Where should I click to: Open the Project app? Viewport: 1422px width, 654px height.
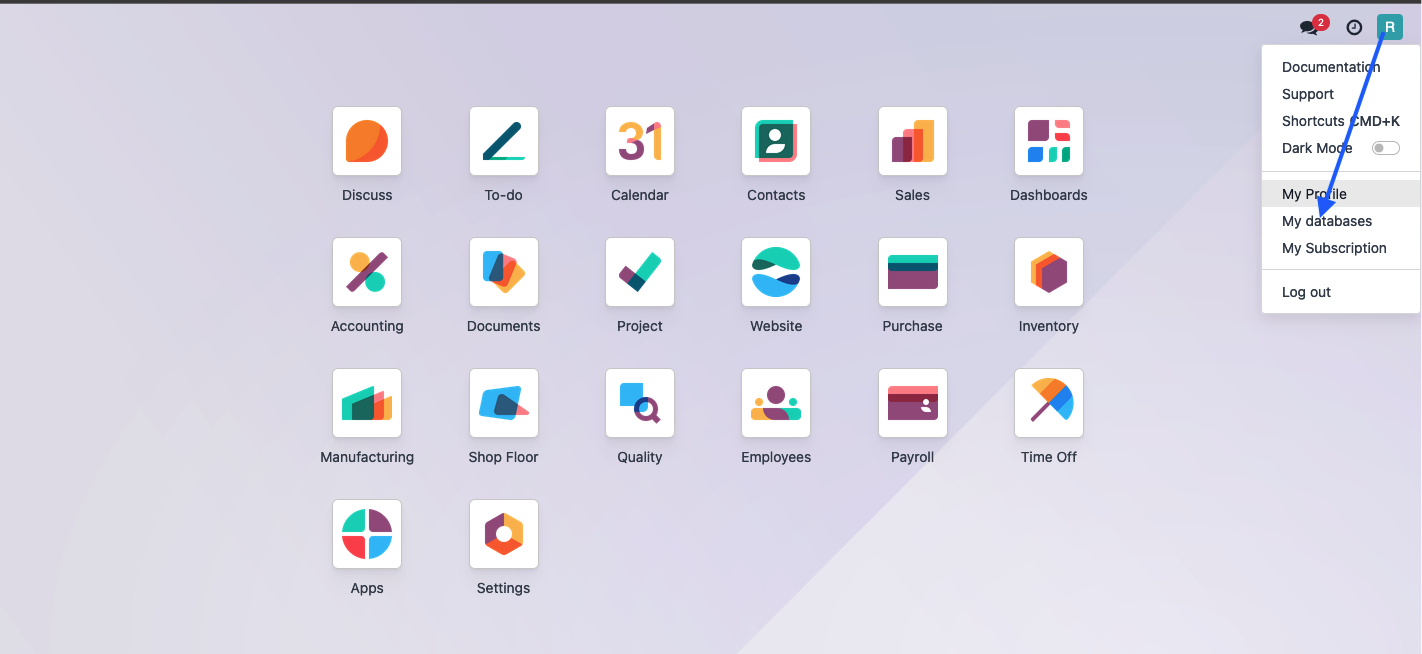click(640, 272)
